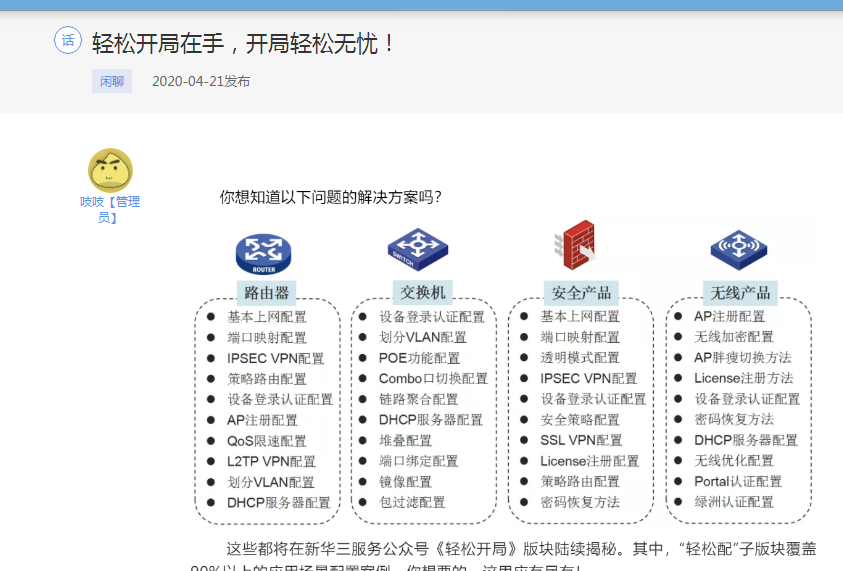Click License注册配置 in security list
843x571 pixels.
pos(590,461)
